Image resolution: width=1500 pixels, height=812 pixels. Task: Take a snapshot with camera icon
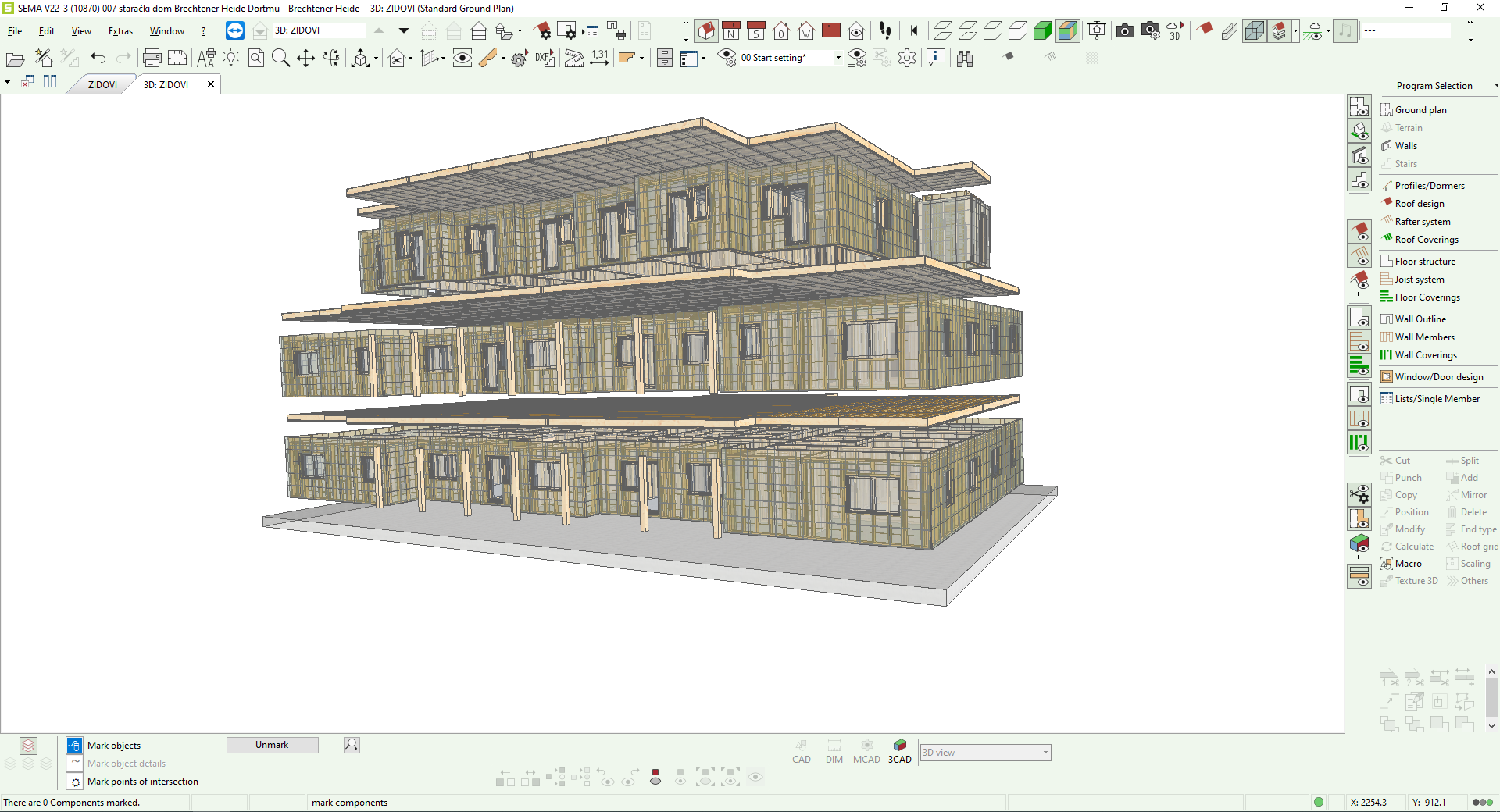pyautogui.click(x=1125, y=30)
